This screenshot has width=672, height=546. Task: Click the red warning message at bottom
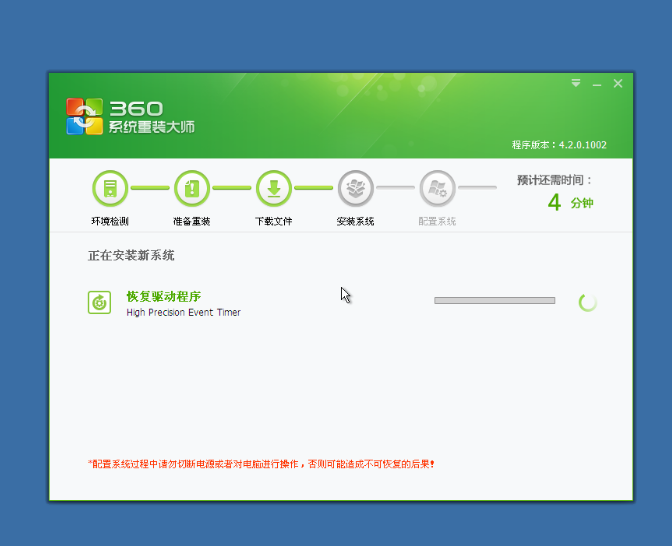261,464
